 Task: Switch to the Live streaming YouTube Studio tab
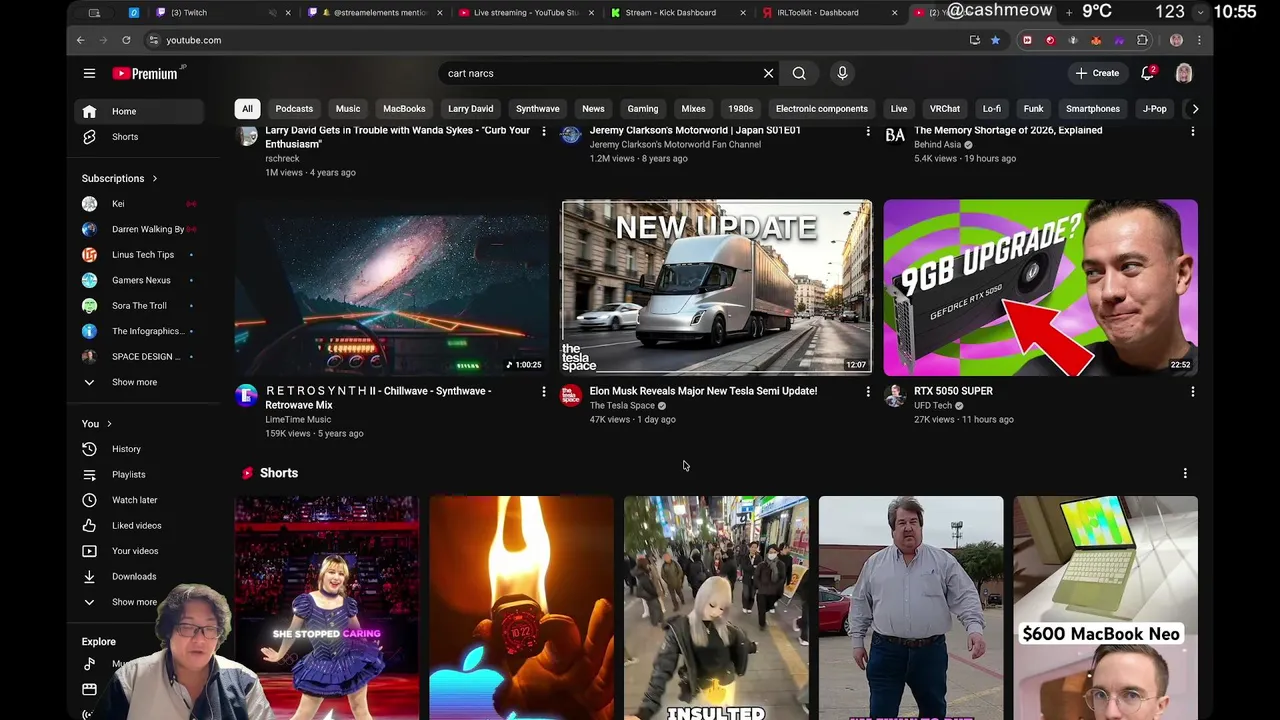point(524,13)
